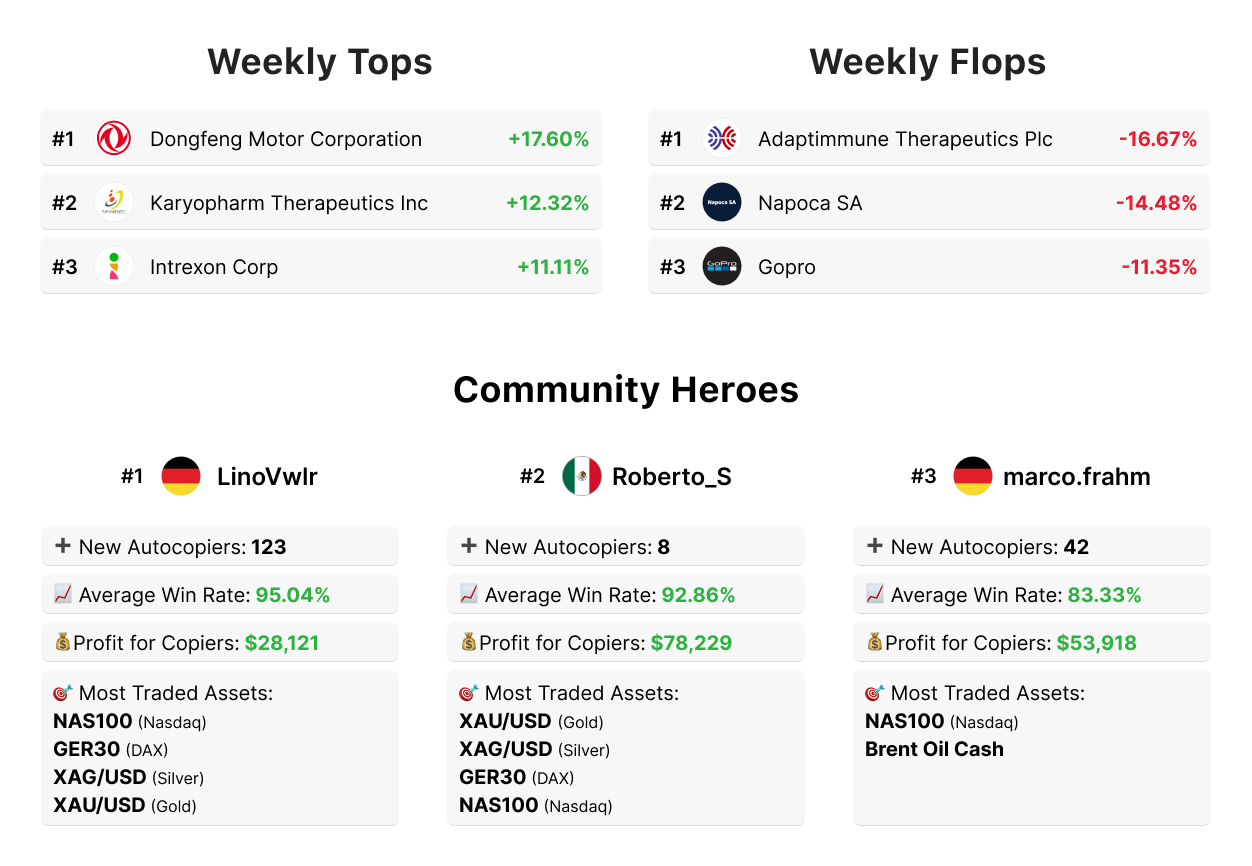Viewport: 1252px width, 866px height.
Task: Click the Intrexon Corp name
Action: coord(214,267)
